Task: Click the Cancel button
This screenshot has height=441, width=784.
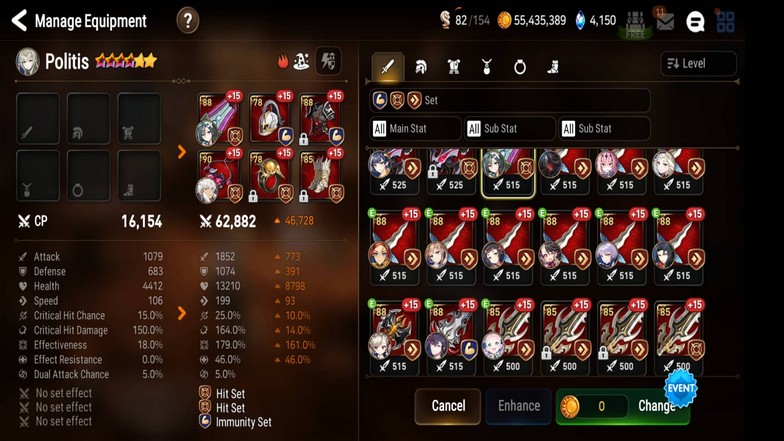Action: tap(448, 406)
